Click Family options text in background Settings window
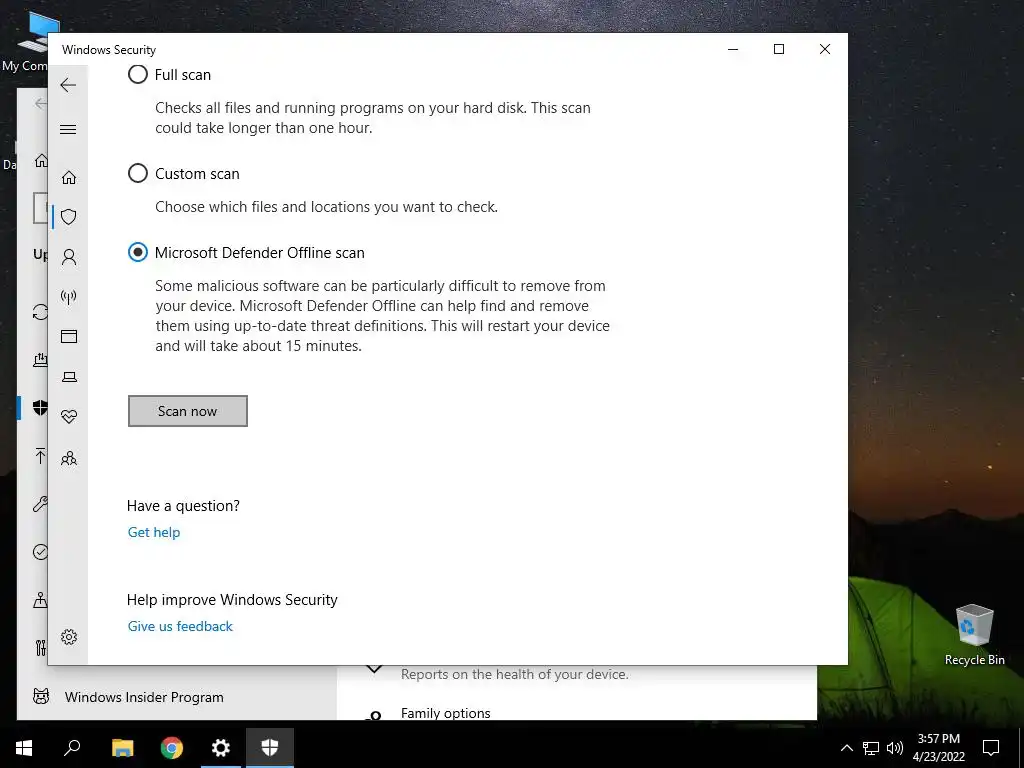This screenshot has width=1024, height=768. (445, 713)
